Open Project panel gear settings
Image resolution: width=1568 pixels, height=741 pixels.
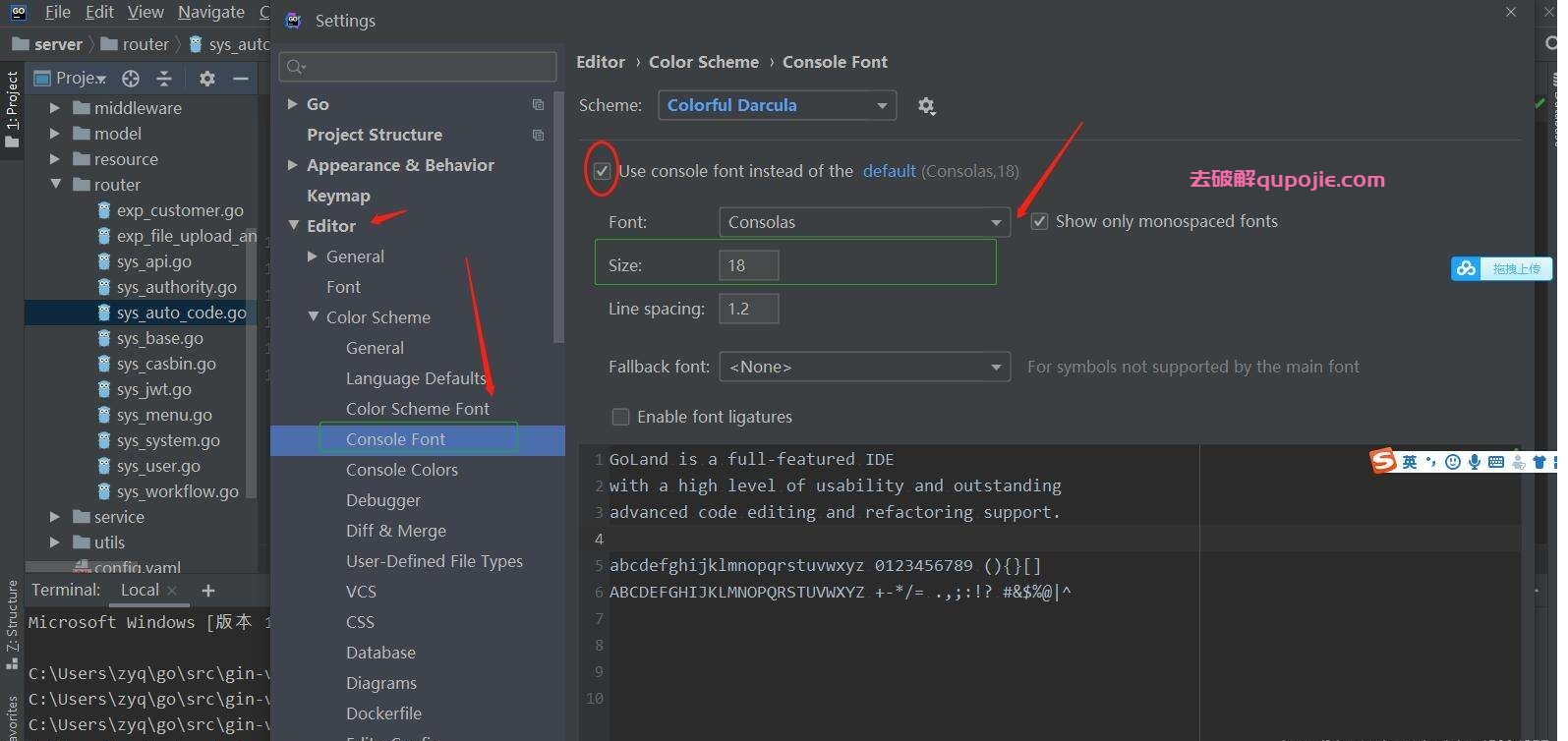(x=206, y=79)
